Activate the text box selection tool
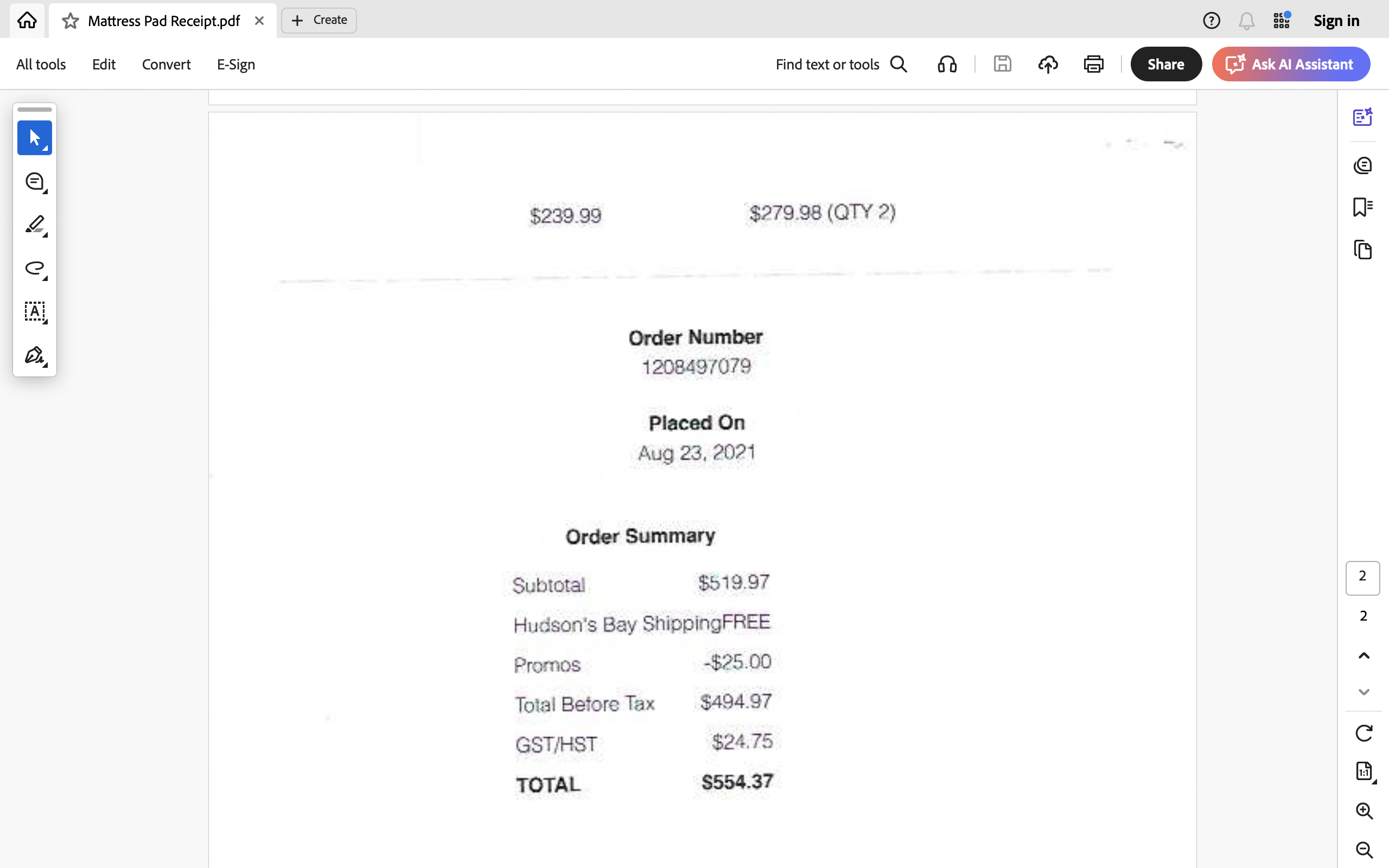The image size is (1389, 868). [x=34, y=312]
